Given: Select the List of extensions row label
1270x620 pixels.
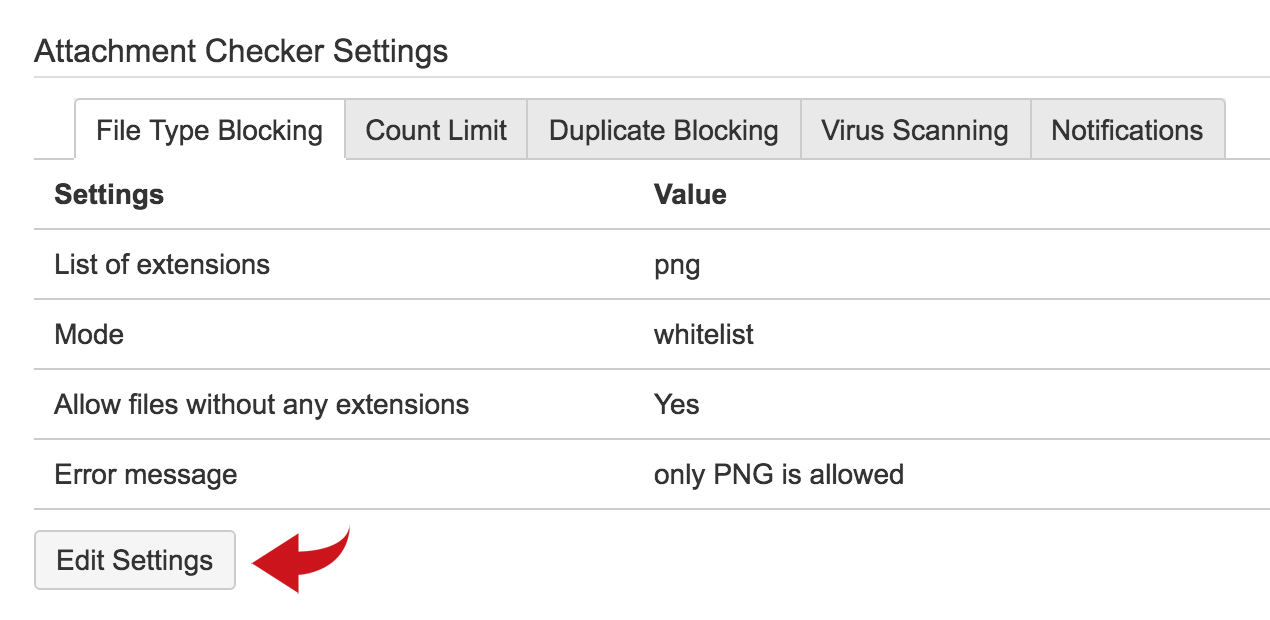Looking at the screenshot, I should (161, 264).
